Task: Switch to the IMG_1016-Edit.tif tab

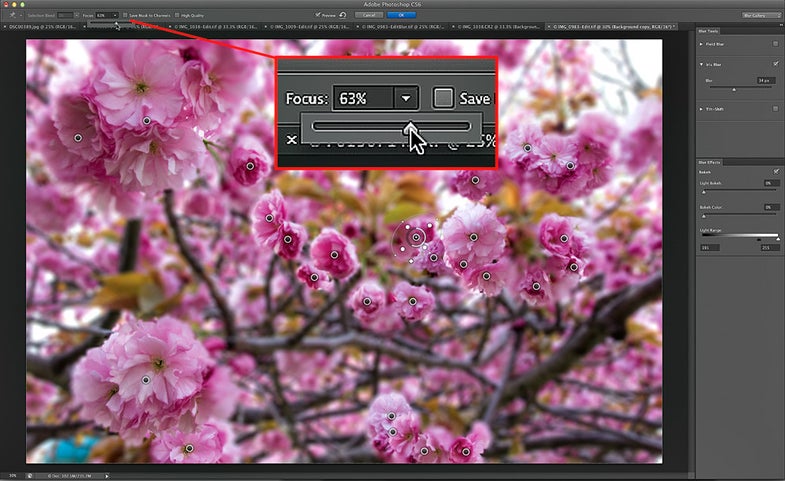Action: [216, 27]
